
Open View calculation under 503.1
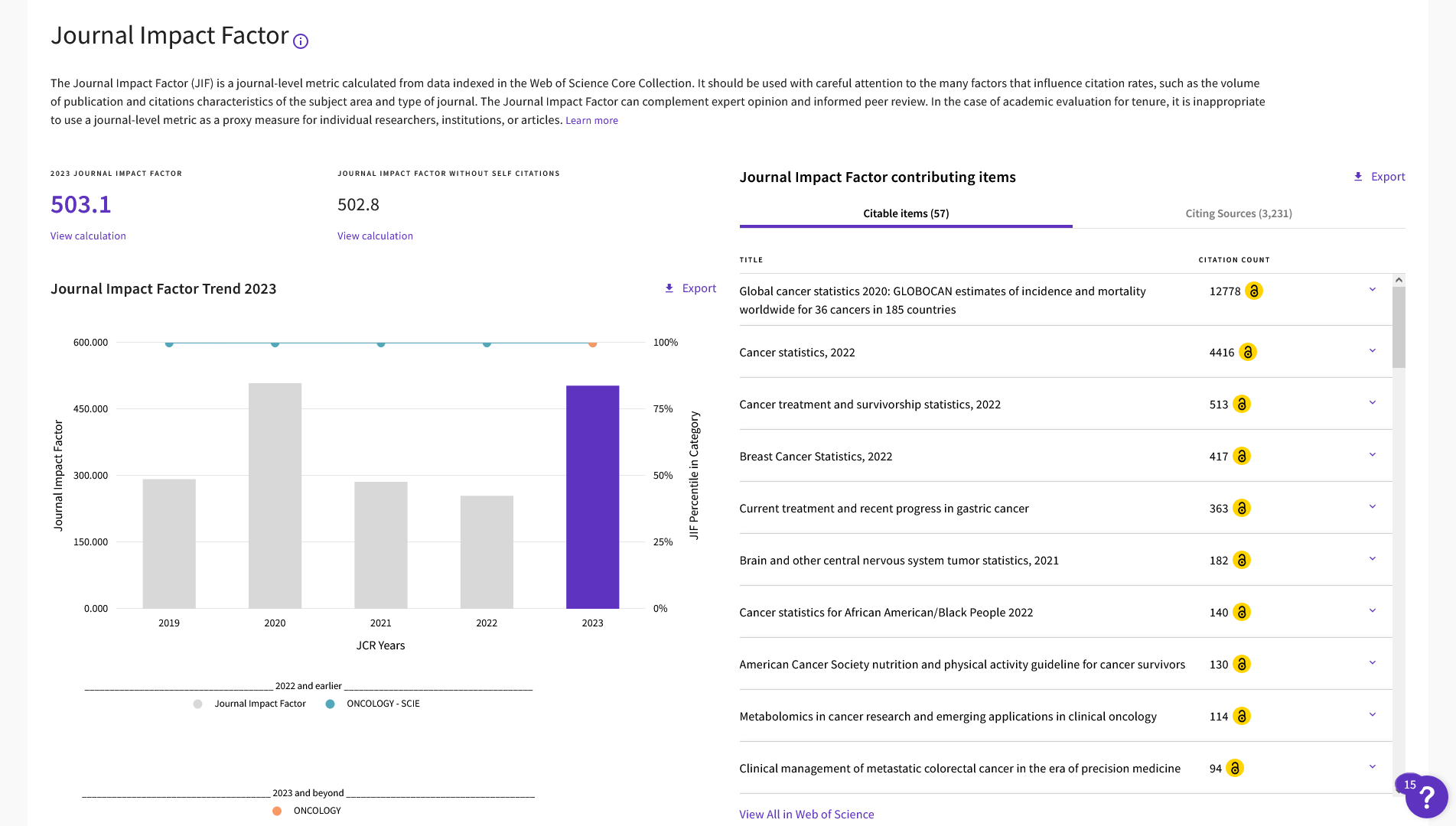[x=88, y=236]
